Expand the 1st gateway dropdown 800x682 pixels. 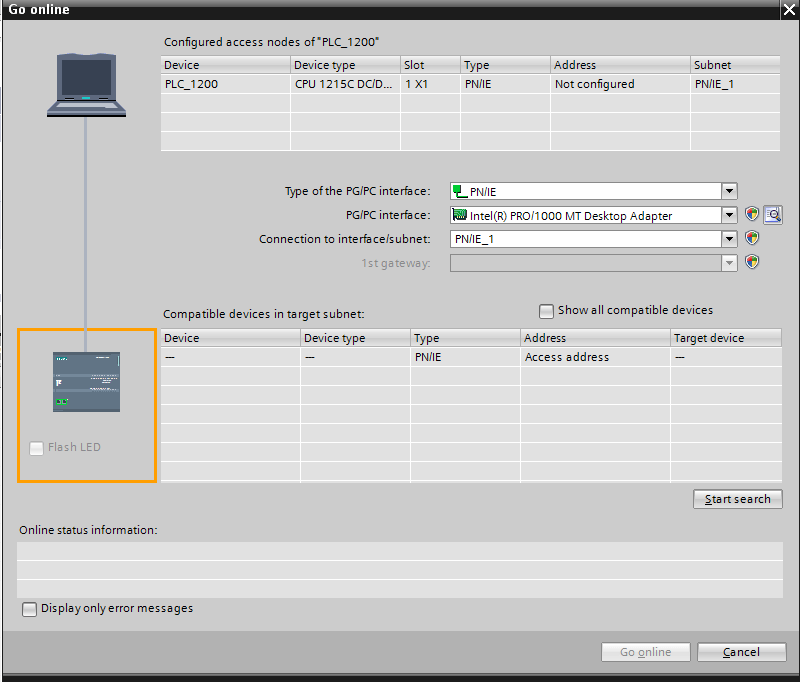click(730, 263)
